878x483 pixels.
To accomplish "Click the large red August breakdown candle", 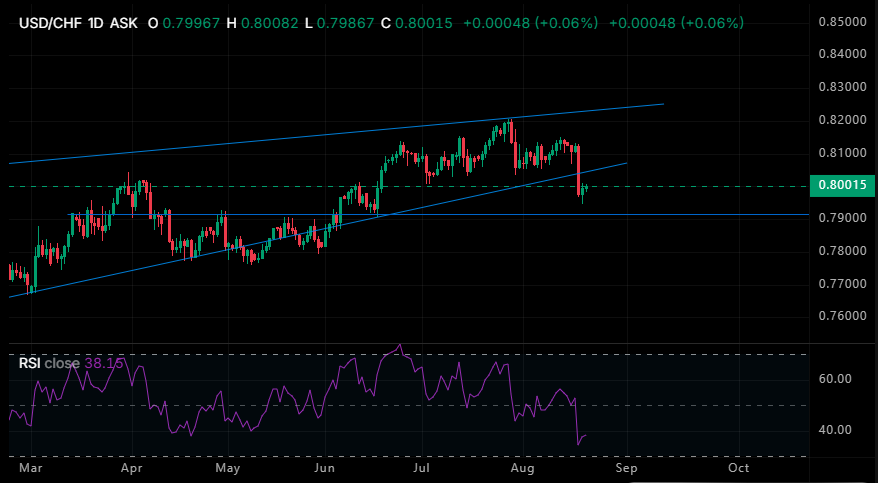I will tap(578, 171).
